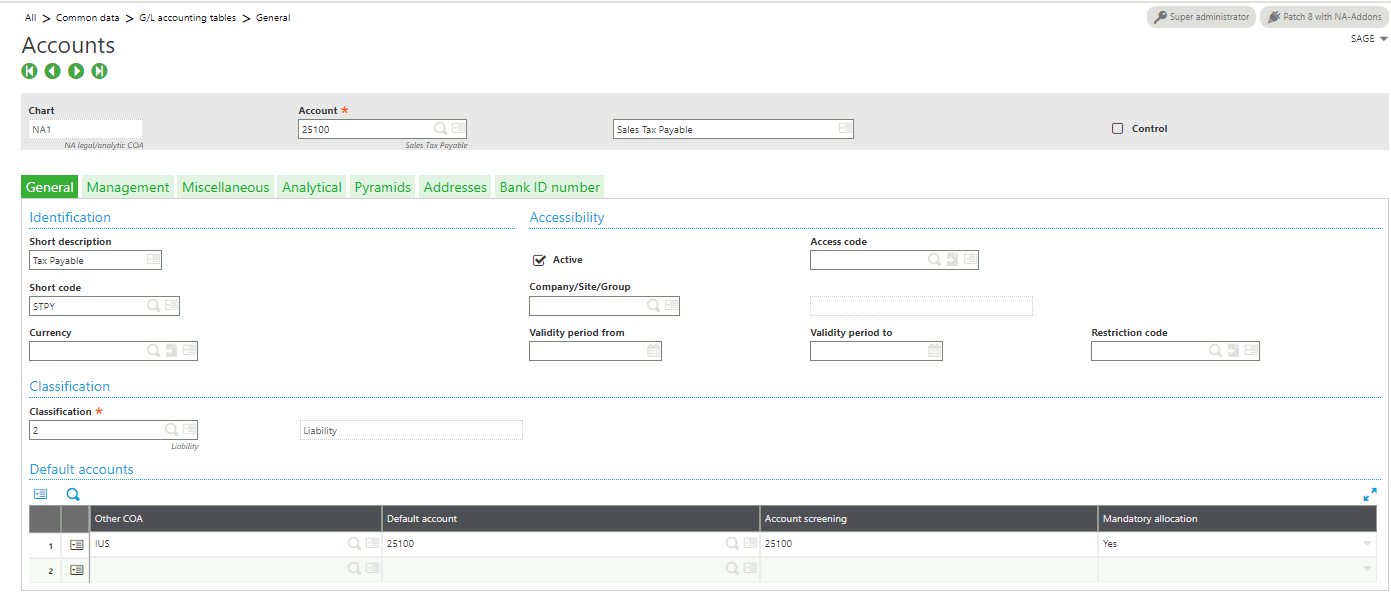This screenshot has height=593, width=1391.
Task: Switch to the Management tab
Action: pos(128,187)
